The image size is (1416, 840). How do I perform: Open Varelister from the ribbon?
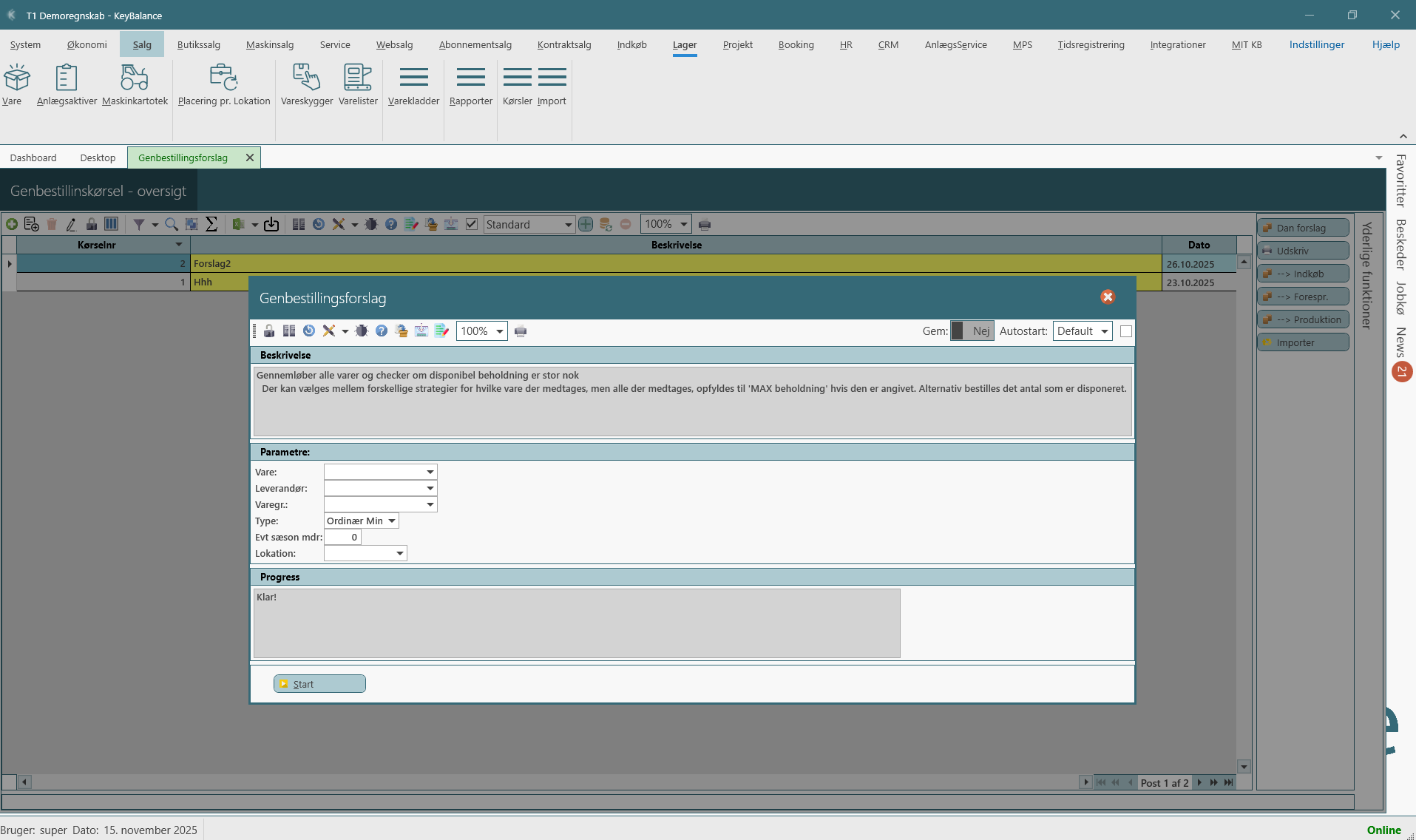pyautogui.click(x=358, y=85)
